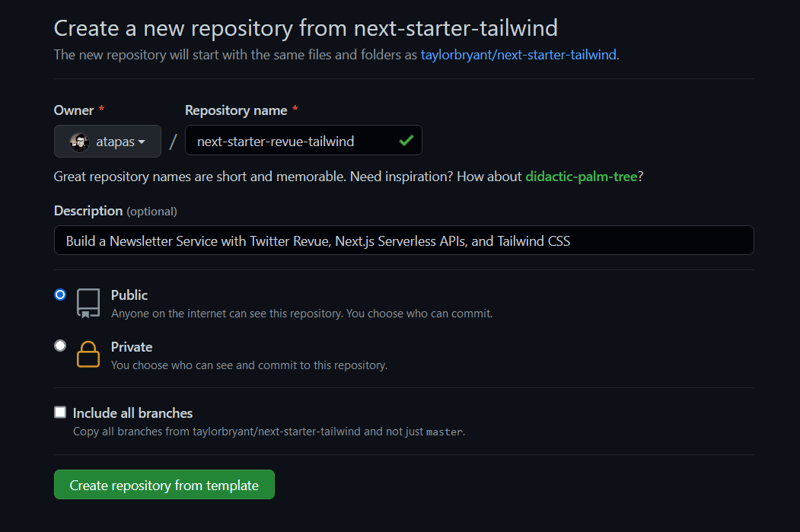
Task: Click the private repository lock icon
Action: click(88, 354)
